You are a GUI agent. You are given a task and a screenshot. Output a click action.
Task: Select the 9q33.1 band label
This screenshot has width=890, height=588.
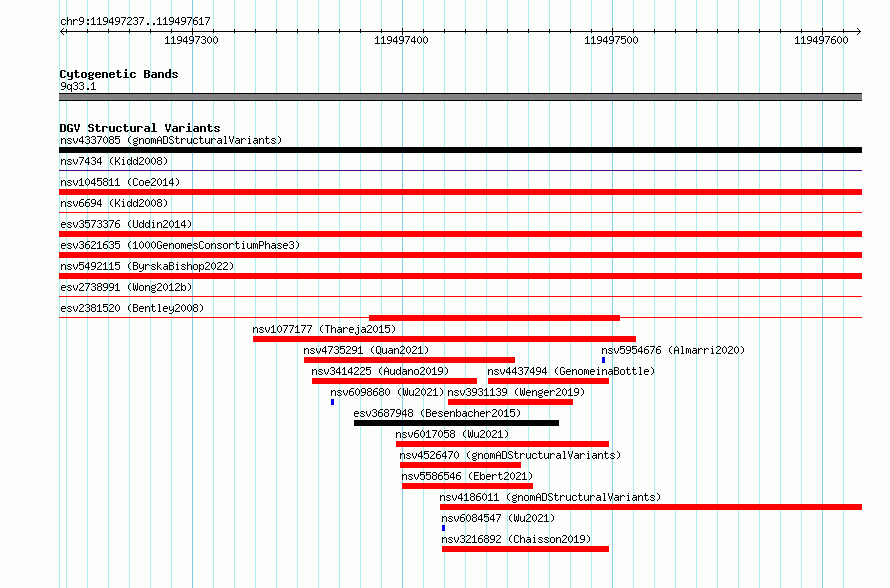78,86
